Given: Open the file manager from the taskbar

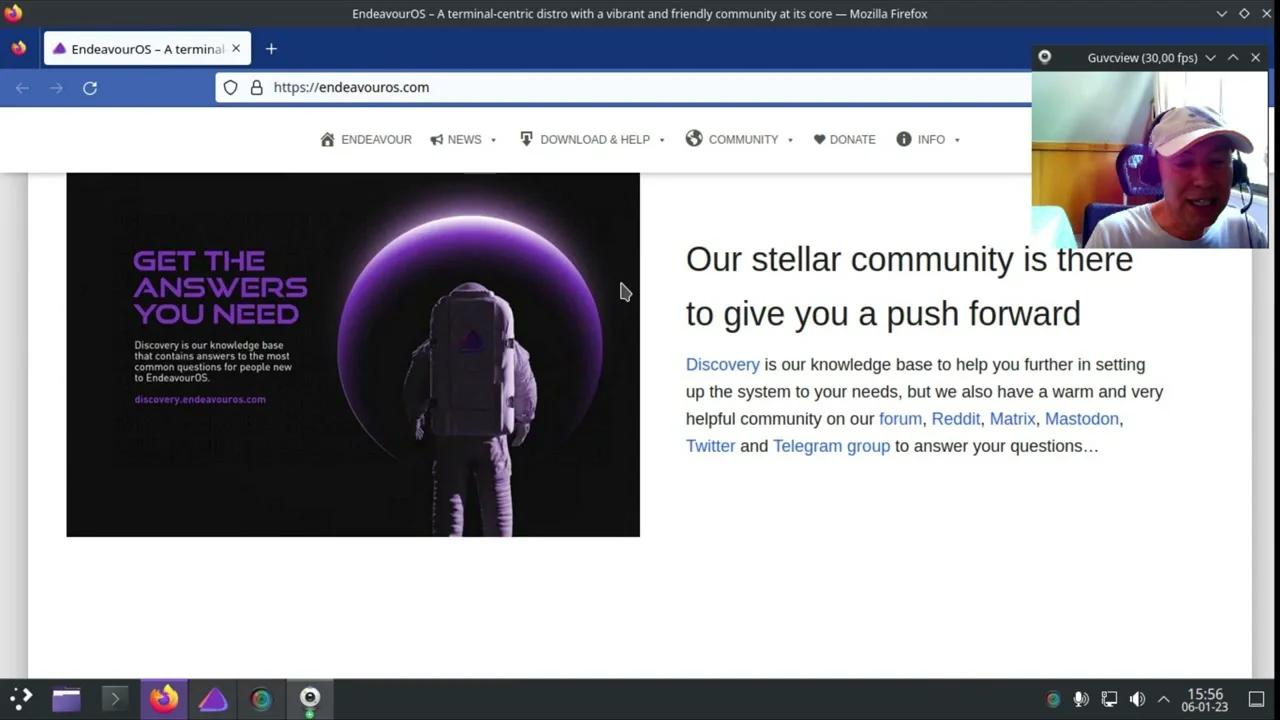Looking at the screenshot, I should coord(66,699).
